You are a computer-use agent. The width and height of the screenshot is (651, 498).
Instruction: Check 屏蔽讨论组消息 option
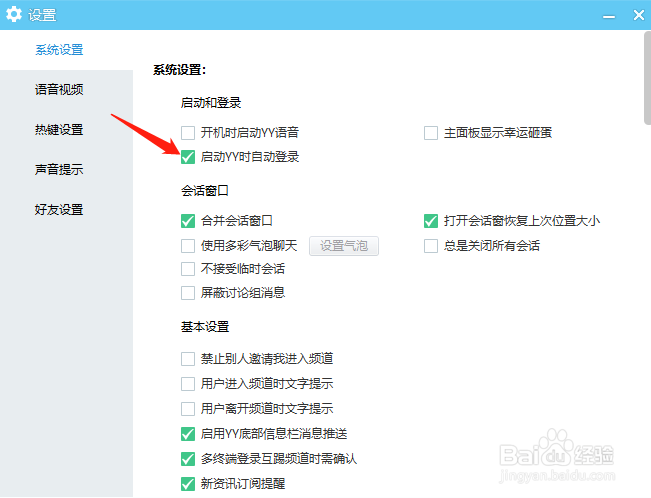click(x=188, y=293)
